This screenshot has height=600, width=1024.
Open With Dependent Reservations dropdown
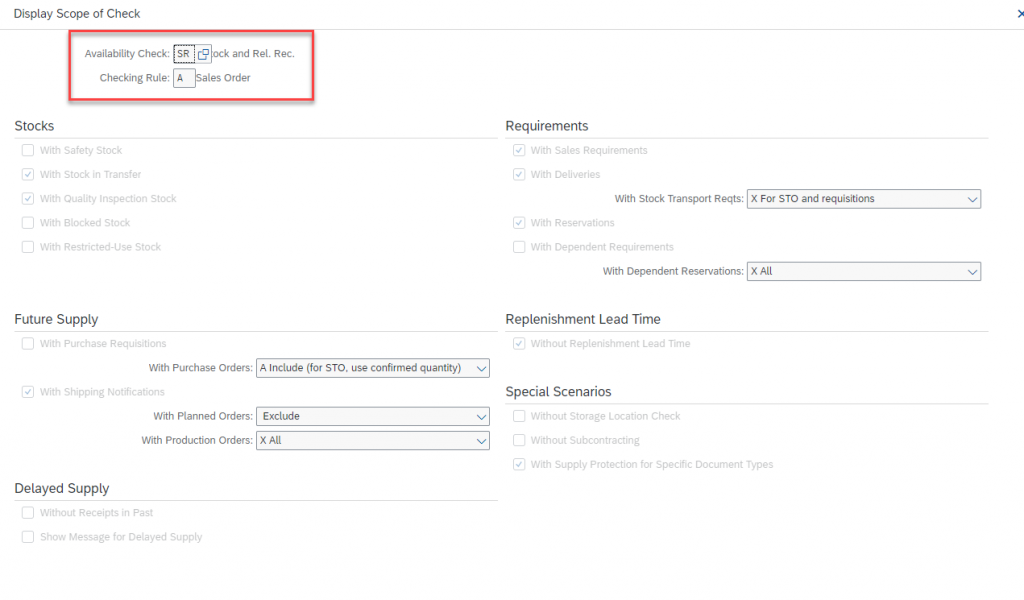(863, 271)
